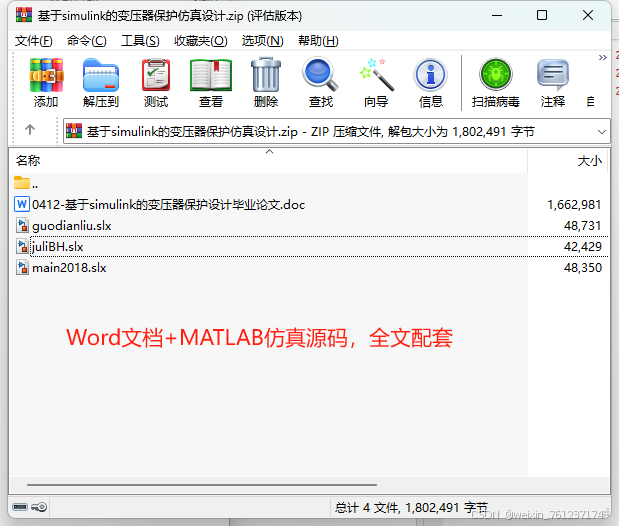619x526 pixels.
Task: Open the address bar dropdown arrow
Action: pos(602,132)
